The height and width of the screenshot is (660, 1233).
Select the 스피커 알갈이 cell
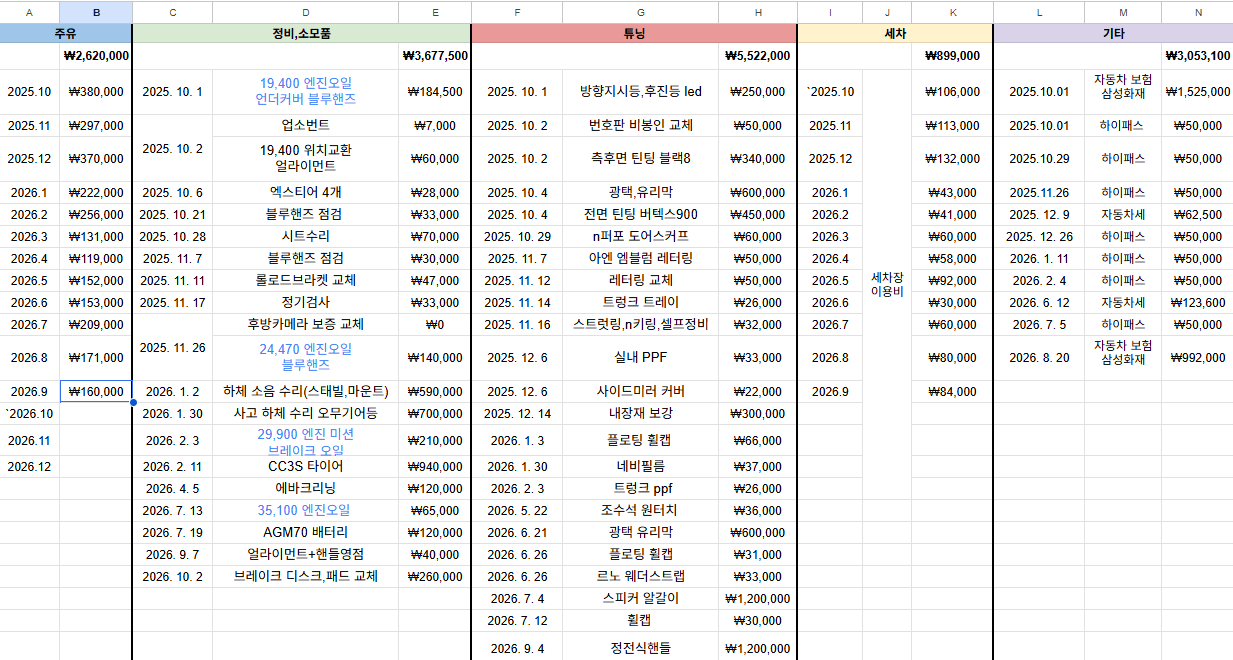640,598
